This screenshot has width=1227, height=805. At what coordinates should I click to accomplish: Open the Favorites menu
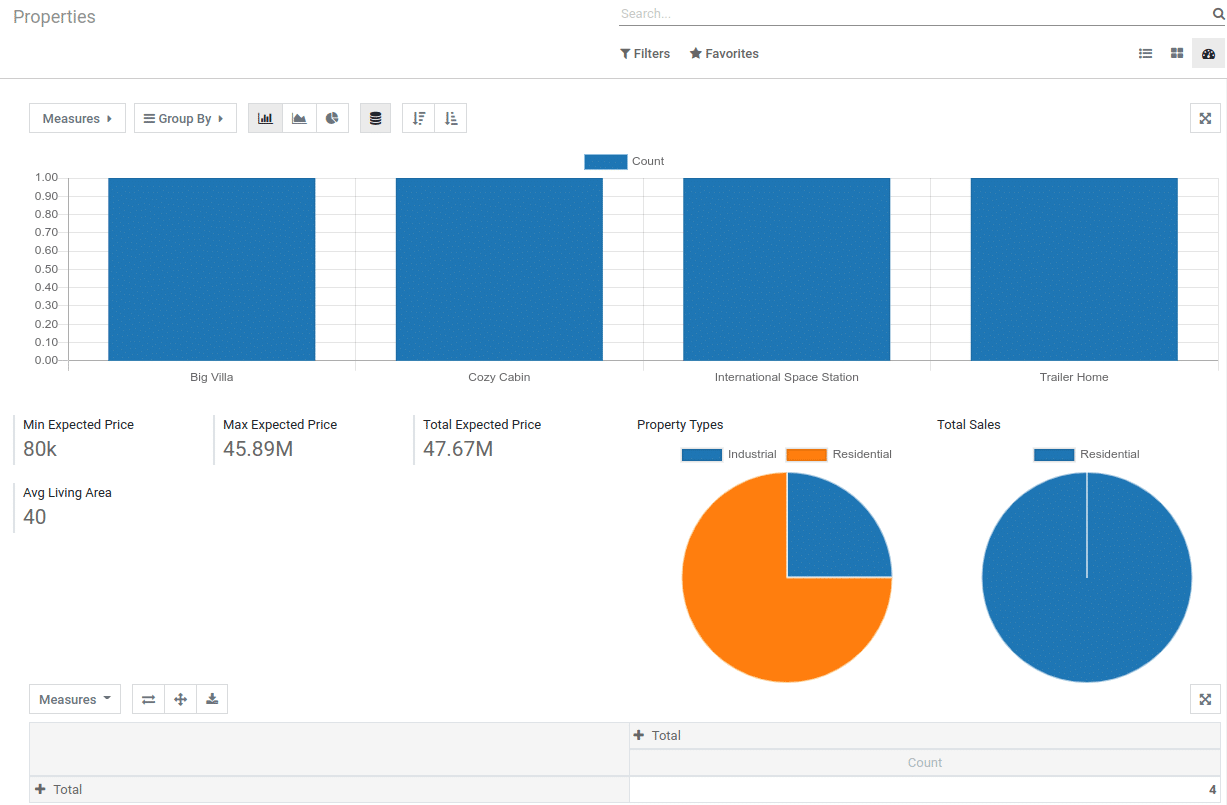(724, 53)
